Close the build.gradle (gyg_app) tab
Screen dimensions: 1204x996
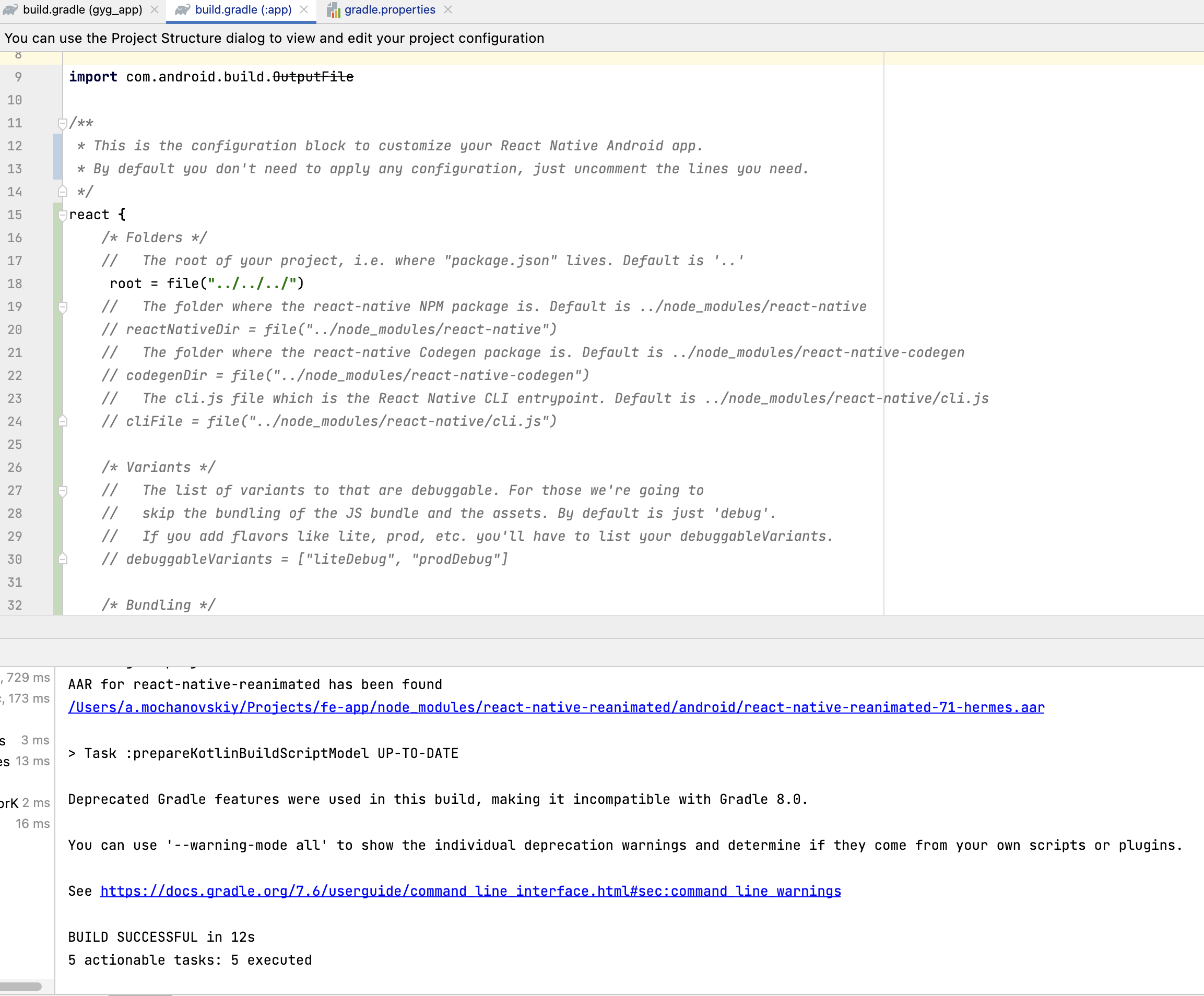(x=154, y=10)
